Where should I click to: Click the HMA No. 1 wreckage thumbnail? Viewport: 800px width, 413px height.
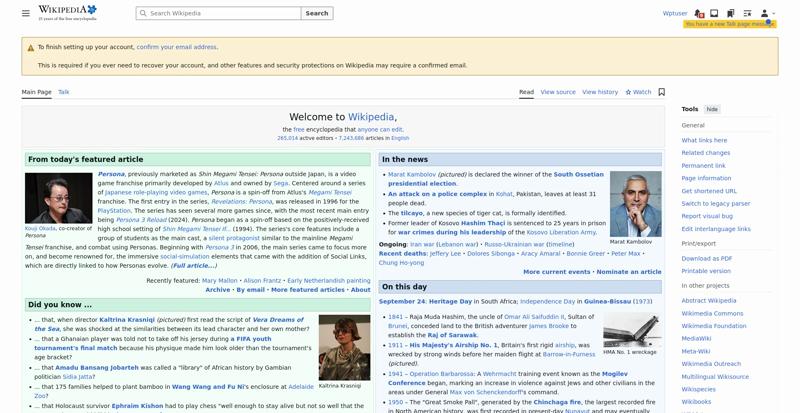pos(632,330)
